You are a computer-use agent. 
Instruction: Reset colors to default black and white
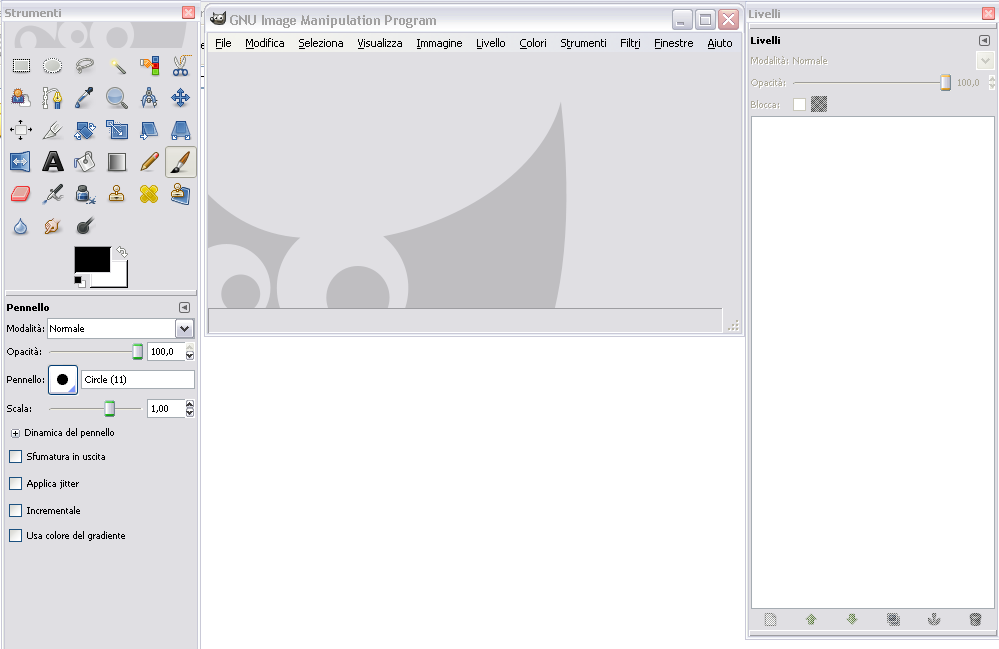tap(80, 282)
